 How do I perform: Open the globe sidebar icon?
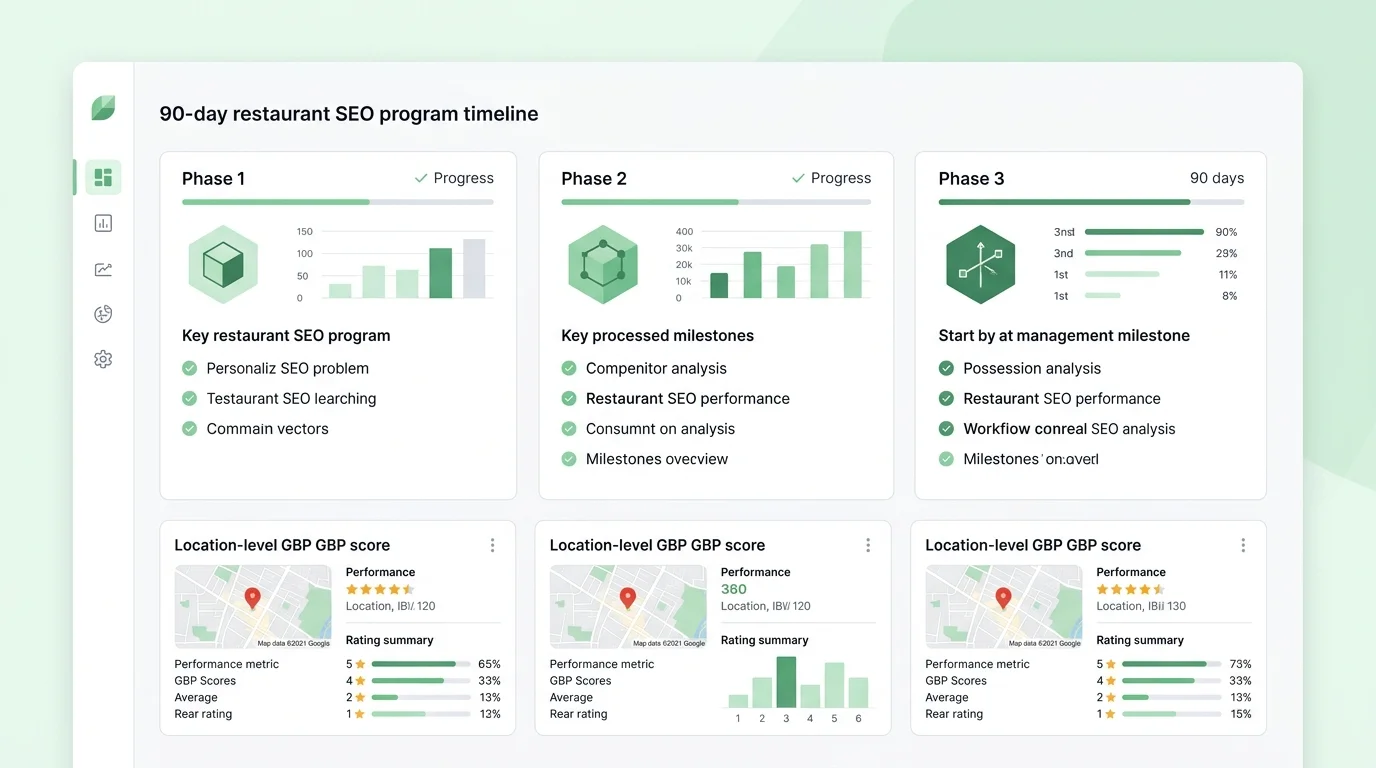103,314
